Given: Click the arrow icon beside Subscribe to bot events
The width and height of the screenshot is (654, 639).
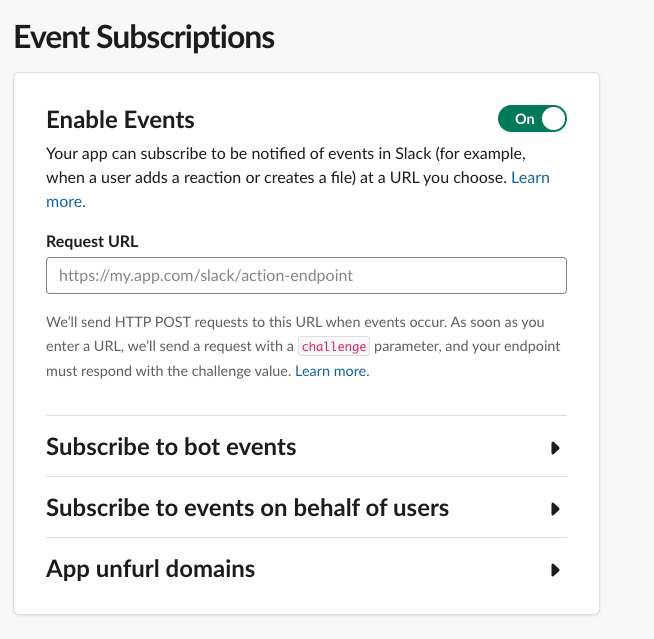Looking at the screenshot, I should coord(555,448).
